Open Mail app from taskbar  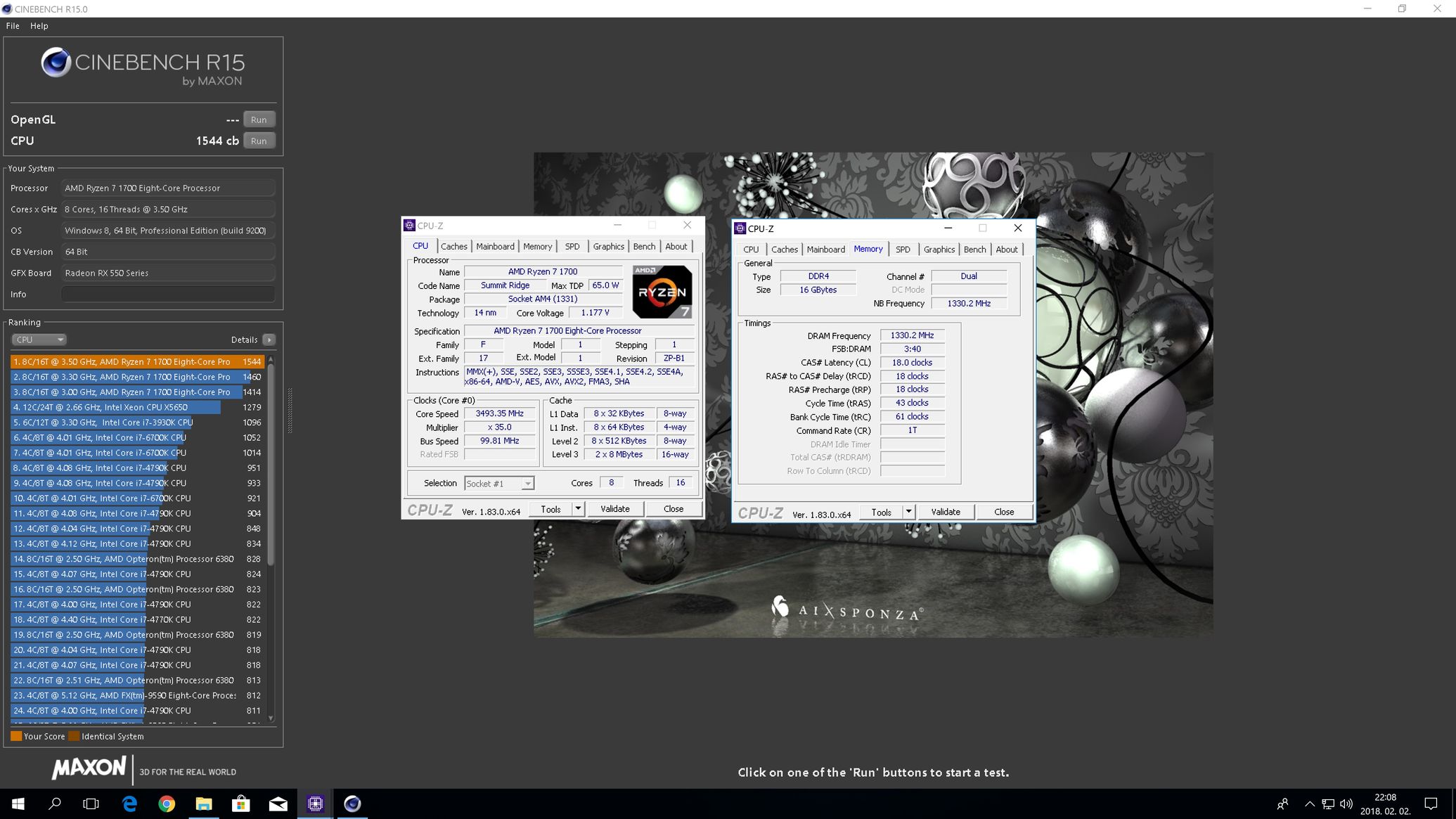278,804
